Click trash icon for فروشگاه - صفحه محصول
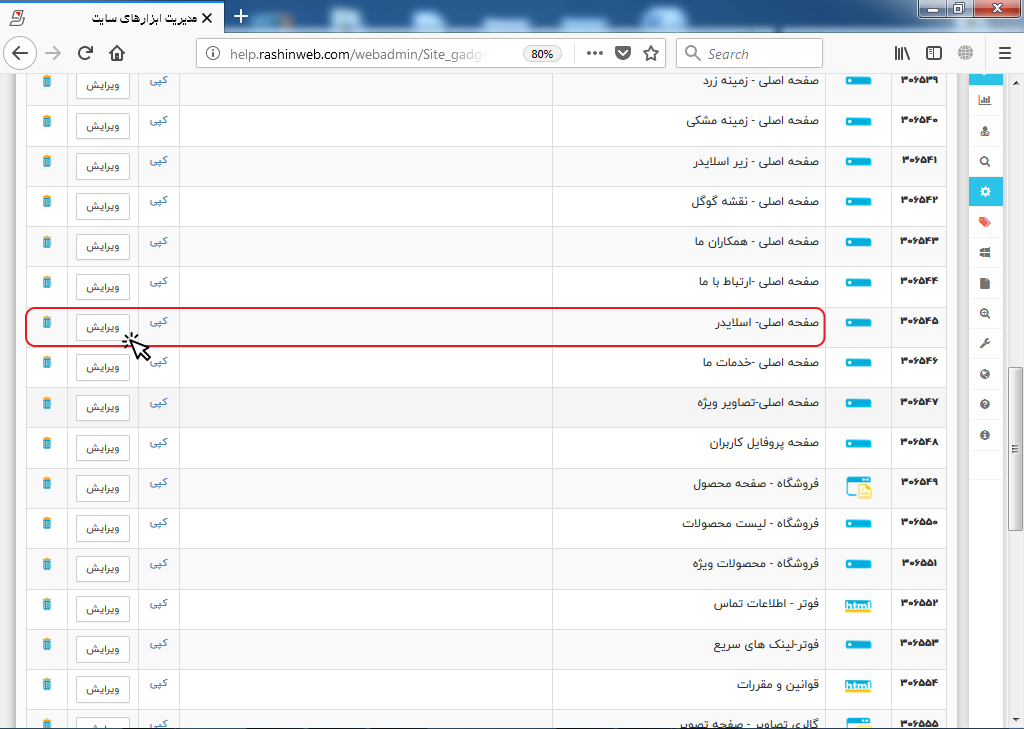 tap(46, 483)
